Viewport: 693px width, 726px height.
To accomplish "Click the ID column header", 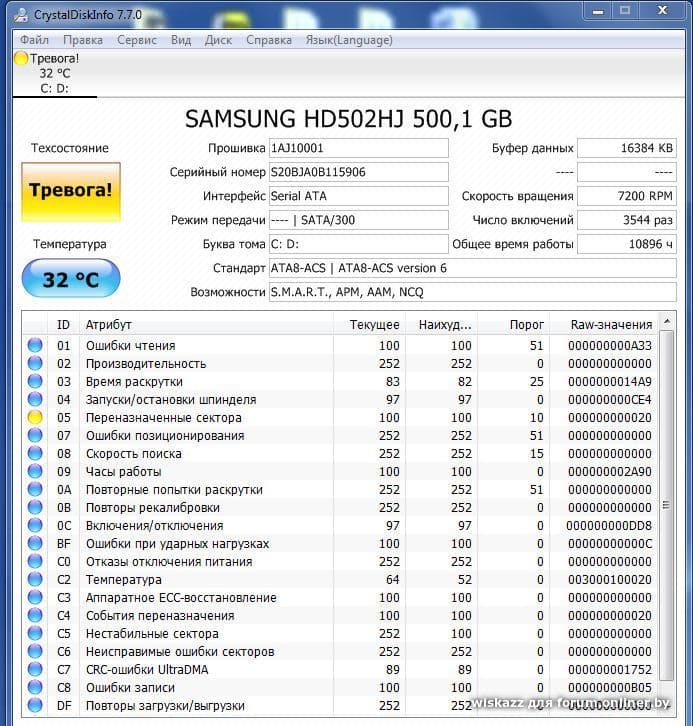I will pyautogui.click(x=63, y=325).
